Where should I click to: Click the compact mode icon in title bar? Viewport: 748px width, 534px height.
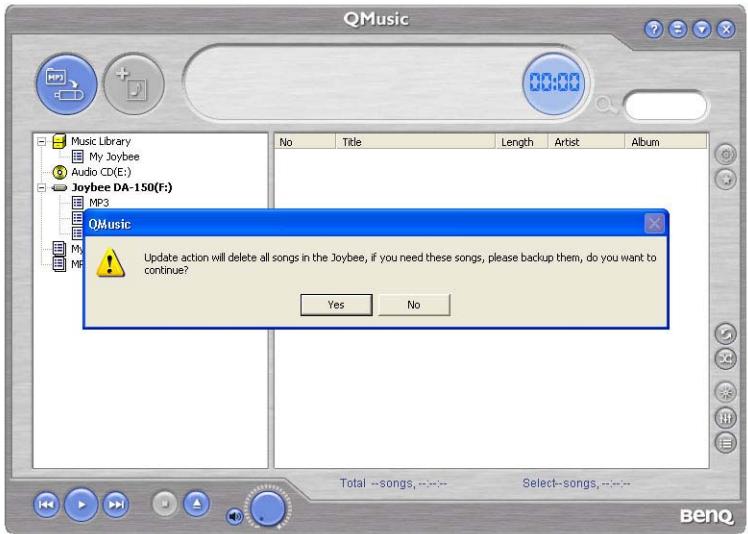677,29
